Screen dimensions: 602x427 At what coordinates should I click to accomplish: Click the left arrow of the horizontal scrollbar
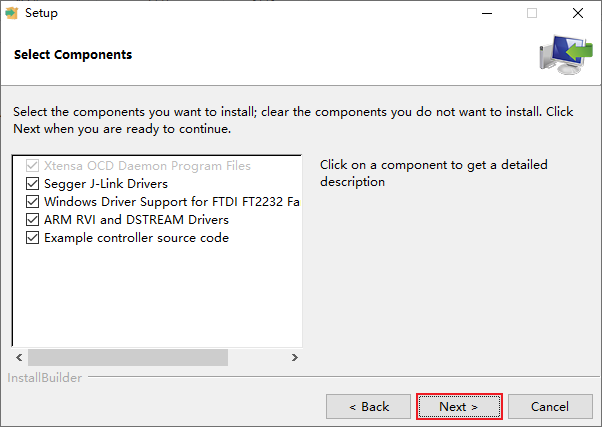19,357
